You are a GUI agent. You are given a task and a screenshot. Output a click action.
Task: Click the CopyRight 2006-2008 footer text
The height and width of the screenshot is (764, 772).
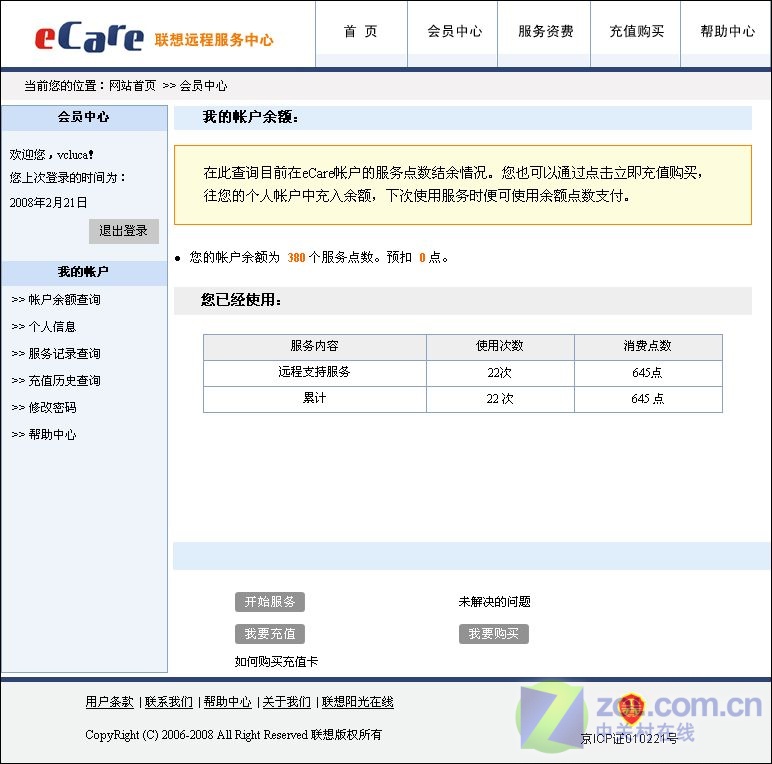coord(233,734)
